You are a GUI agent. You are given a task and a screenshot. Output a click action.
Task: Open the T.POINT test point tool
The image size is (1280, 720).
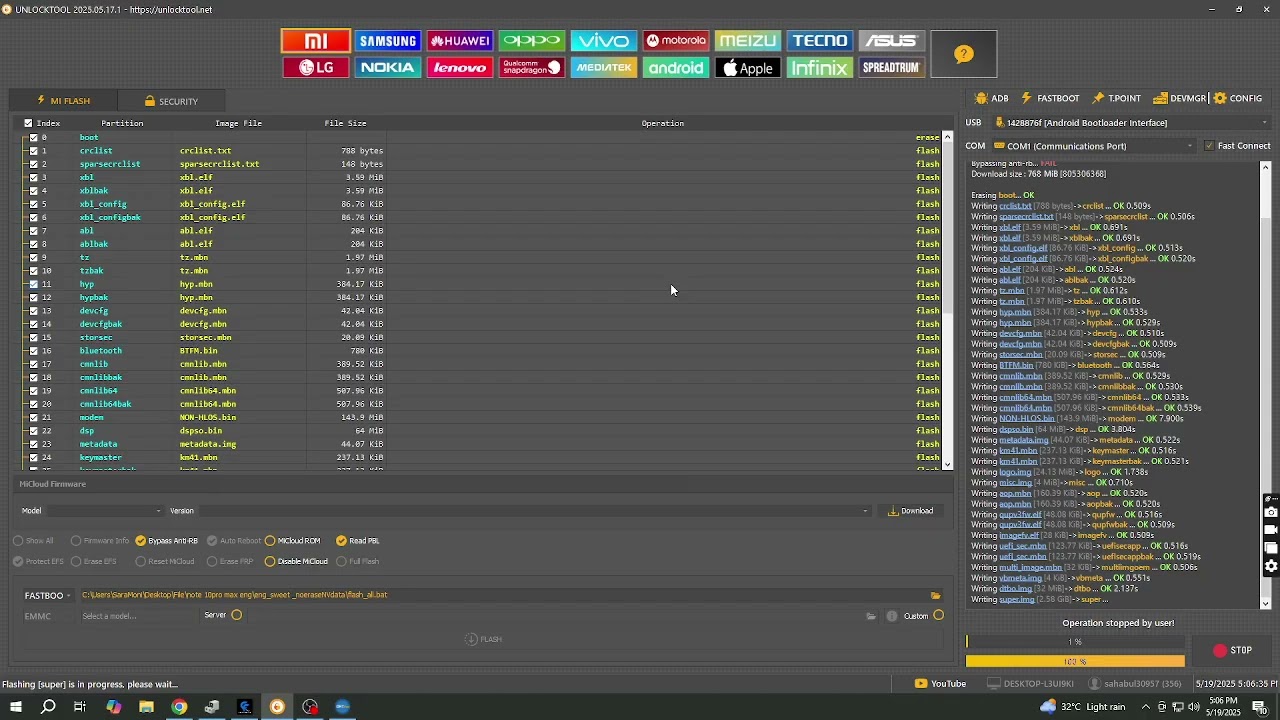point(1117,98)
